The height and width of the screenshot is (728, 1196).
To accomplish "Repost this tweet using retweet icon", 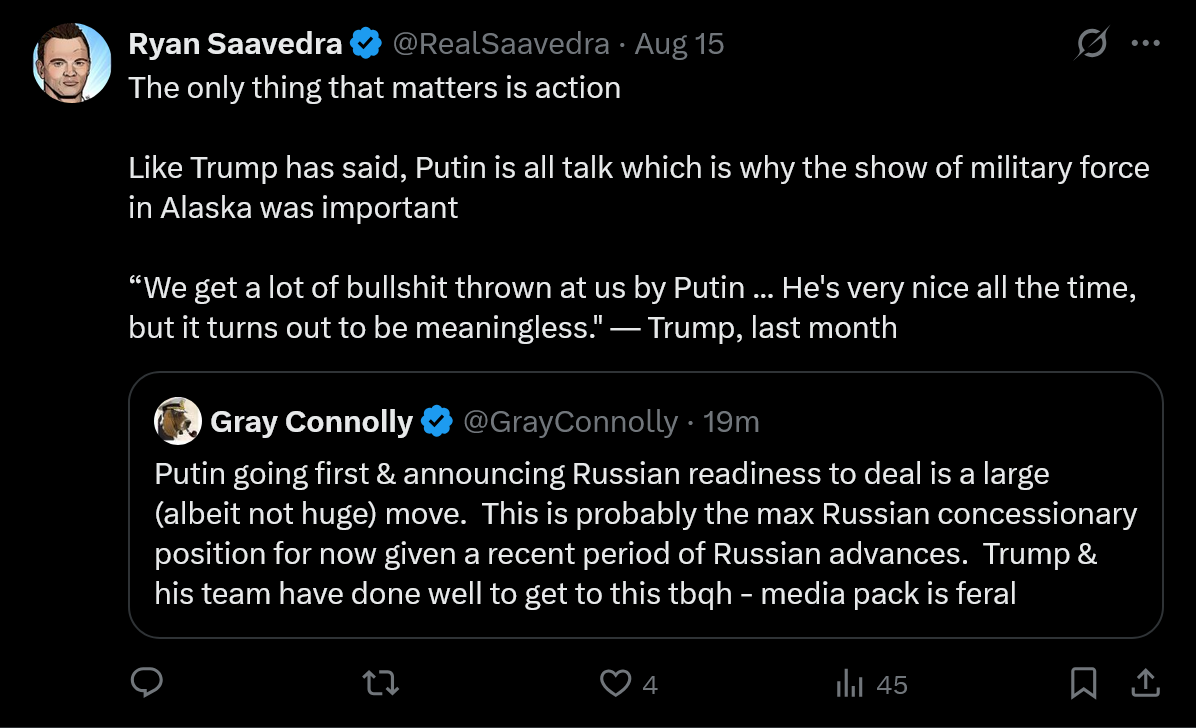I will (380, 683).
